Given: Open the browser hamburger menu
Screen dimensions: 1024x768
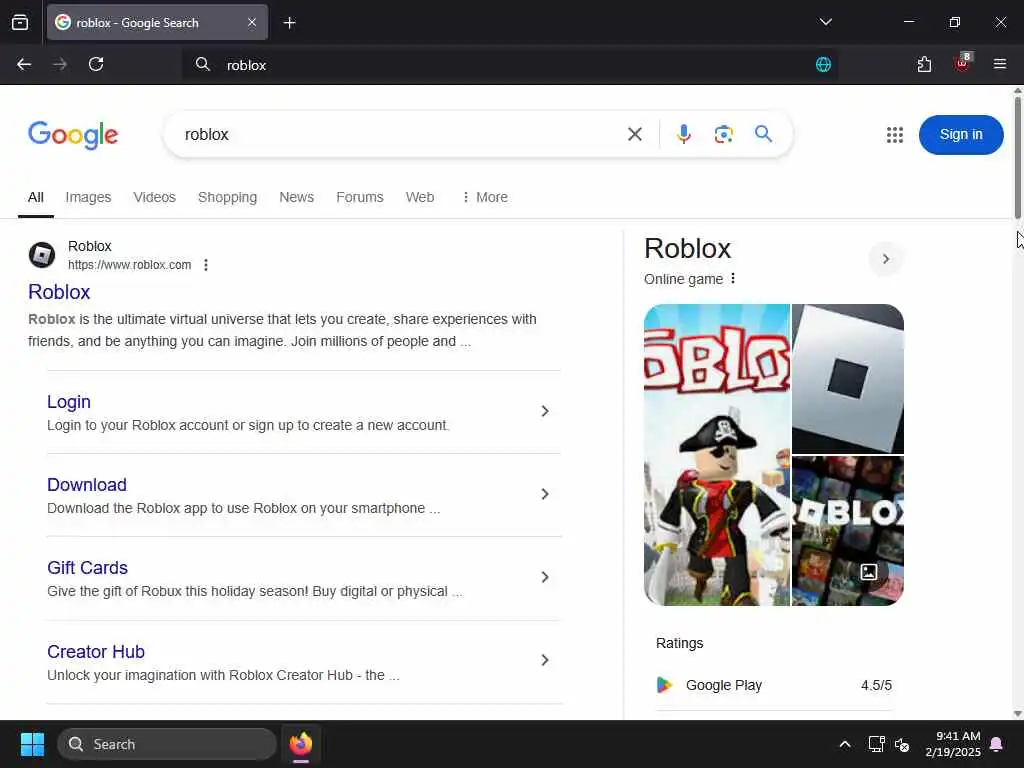Looking at the screenshot, I should pos(1000,64).
